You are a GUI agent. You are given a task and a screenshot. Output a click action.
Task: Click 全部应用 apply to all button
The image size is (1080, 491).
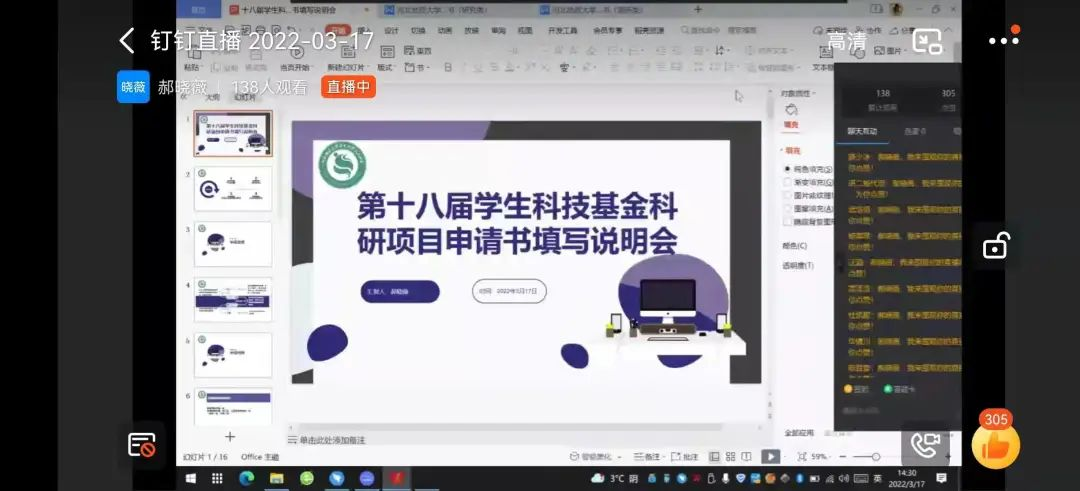pyautogui.click(x=799, y=433)
